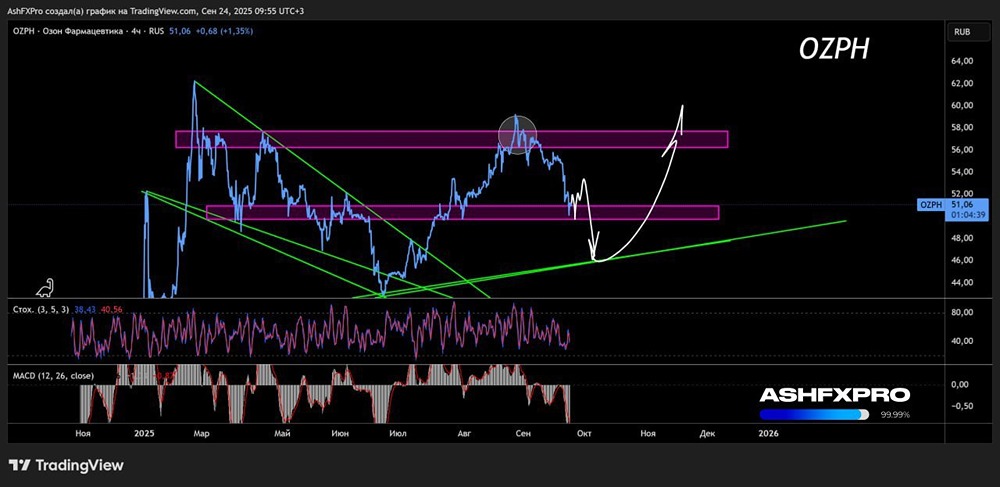Click the Мар label on the time axis
Image resolution: width=1000 pixels, height=487 pixels.
point(202,433)
